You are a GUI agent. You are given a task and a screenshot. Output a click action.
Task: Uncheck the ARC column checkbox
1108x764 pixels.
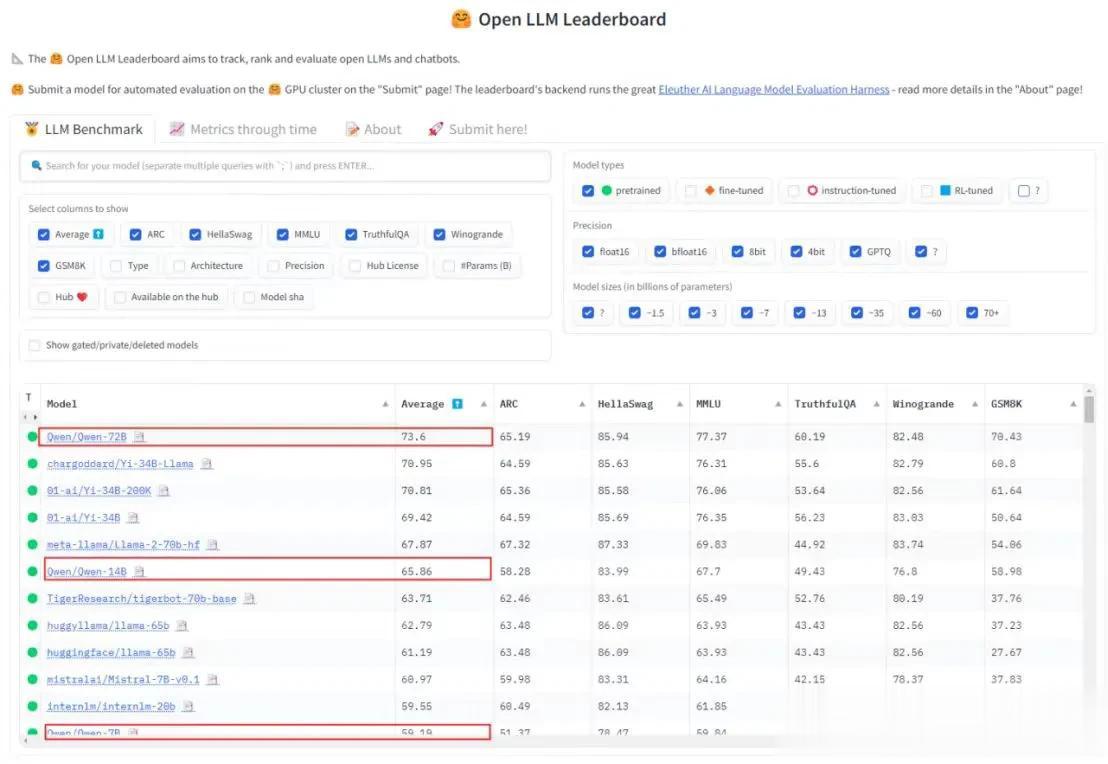click(x=136, y=235)
